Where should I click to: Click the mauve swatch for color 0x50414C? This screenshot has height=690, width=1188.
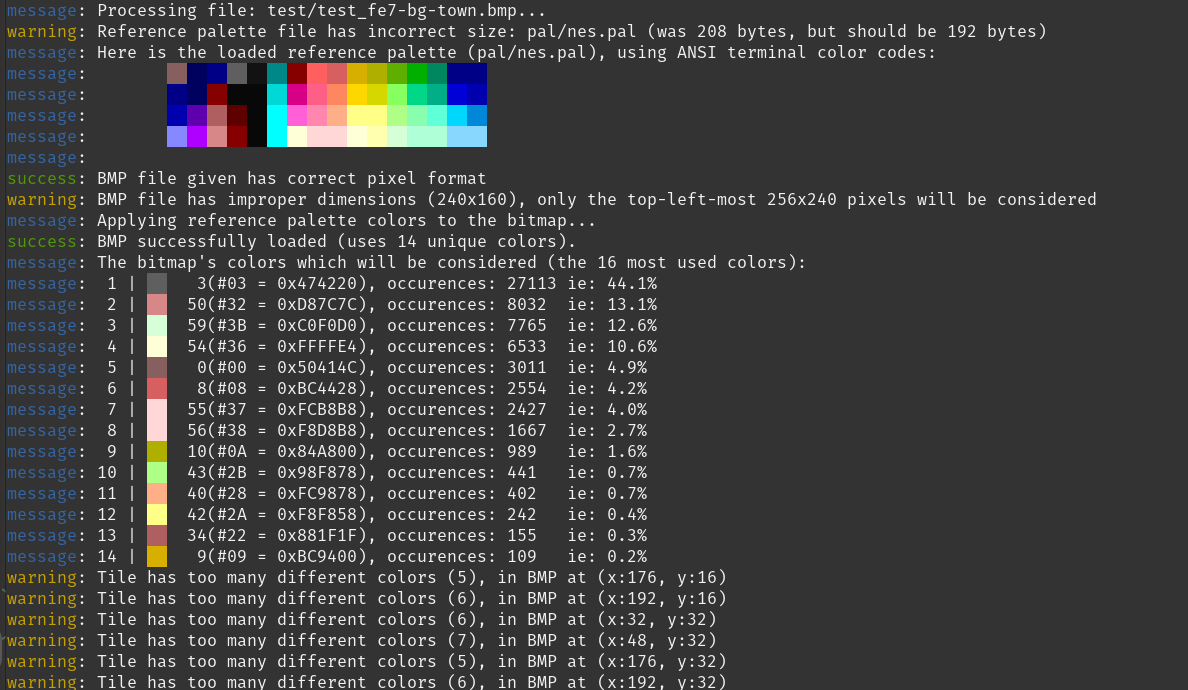pyautogui.click(x=157, y=368)
